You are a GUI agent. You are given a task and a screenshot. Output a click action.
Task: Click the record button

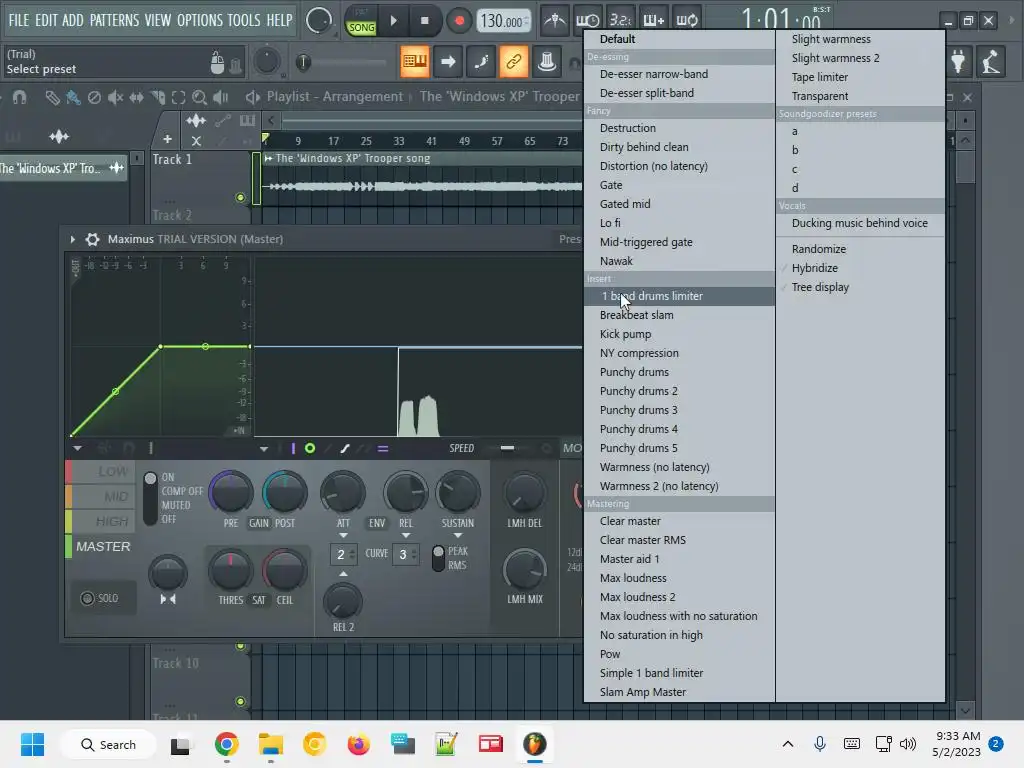coord(459,21)
